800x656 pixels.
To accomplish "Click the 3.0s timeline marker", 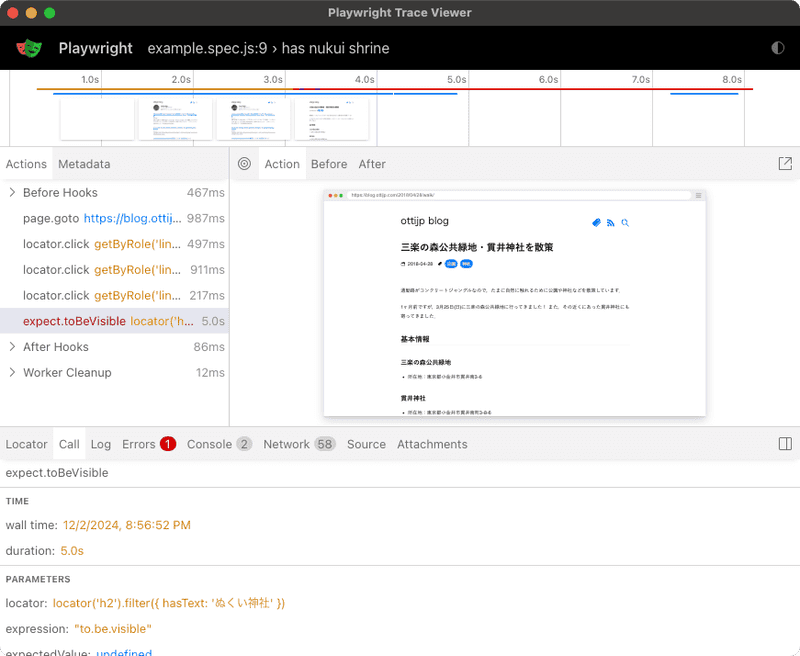I will [273, 80].
